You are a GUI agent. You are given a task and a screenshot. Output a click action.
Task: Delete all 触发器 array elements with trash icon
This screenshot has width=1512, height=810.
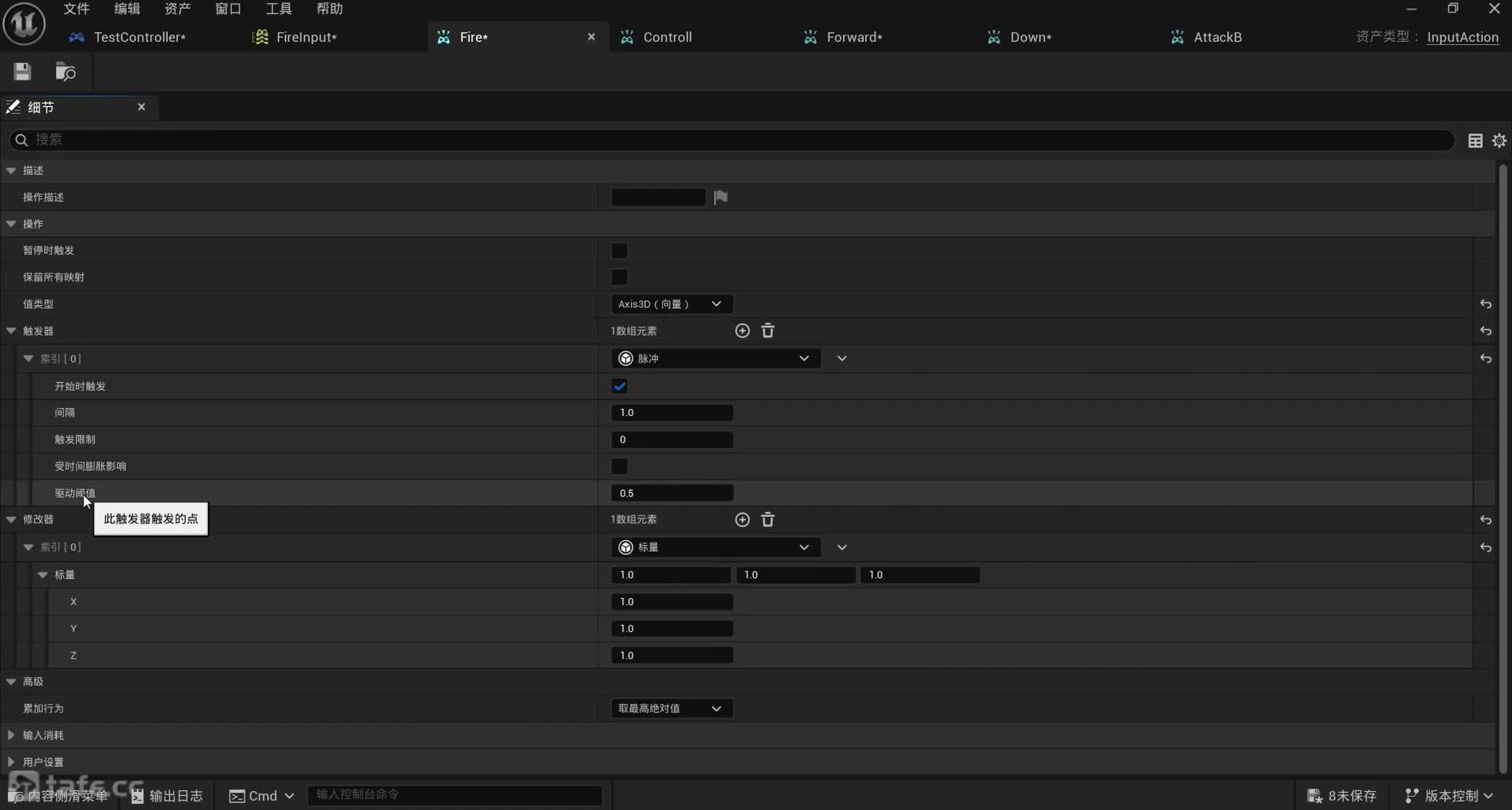(768, 331)
